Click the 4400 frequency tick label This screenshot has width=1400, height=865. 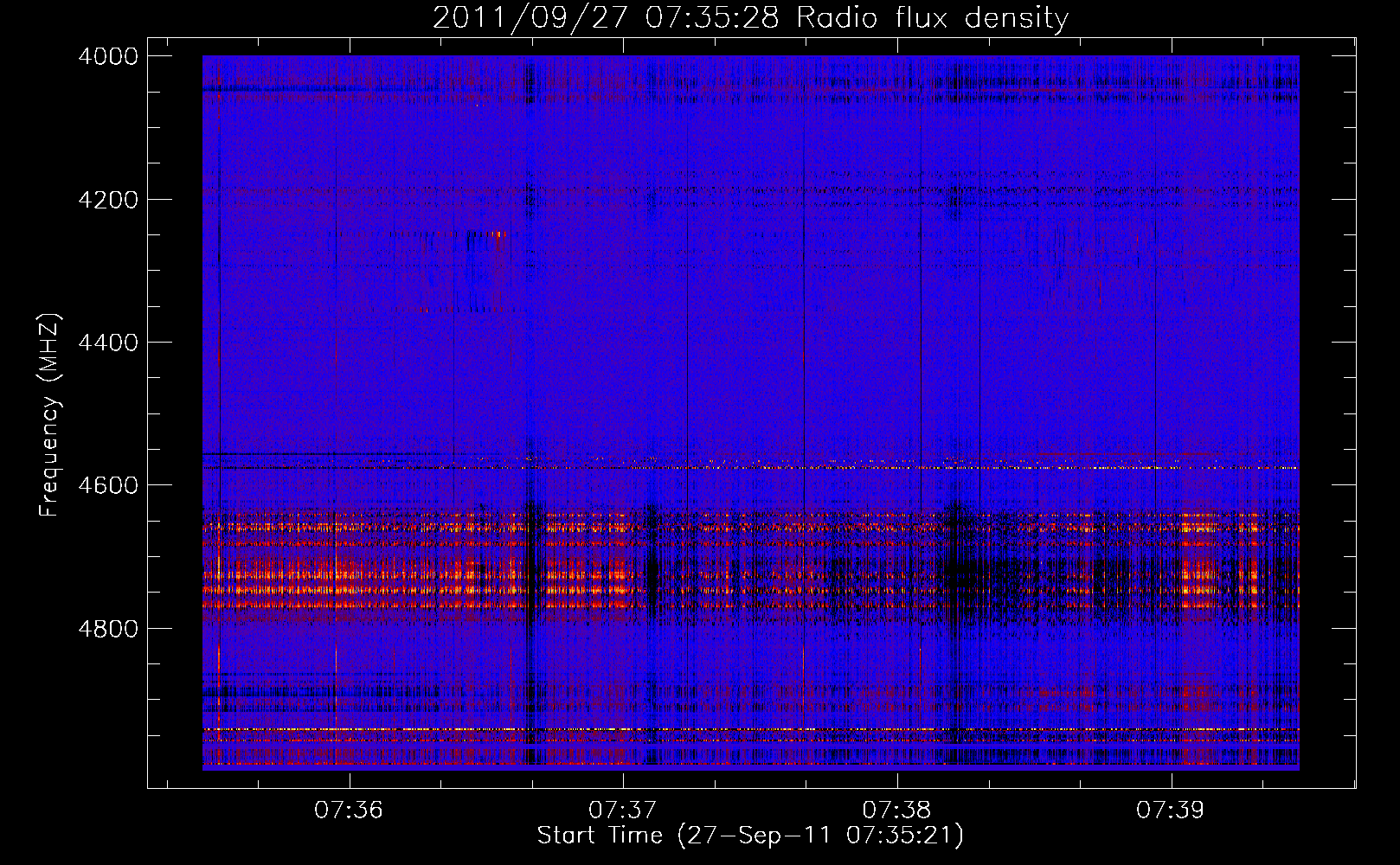(x=108, y=343)
